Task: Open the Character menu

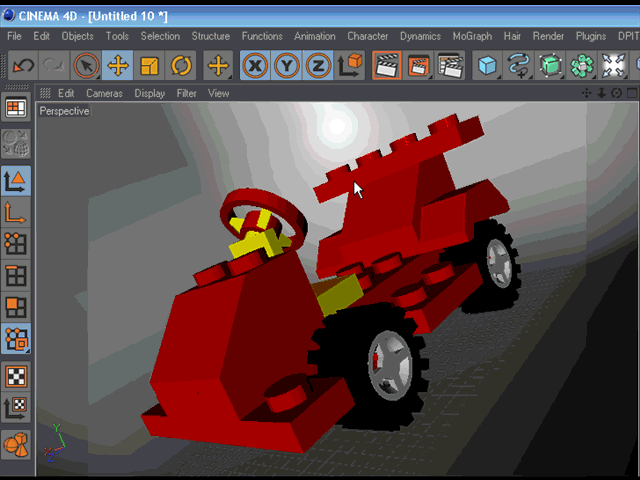Action: 367,36
